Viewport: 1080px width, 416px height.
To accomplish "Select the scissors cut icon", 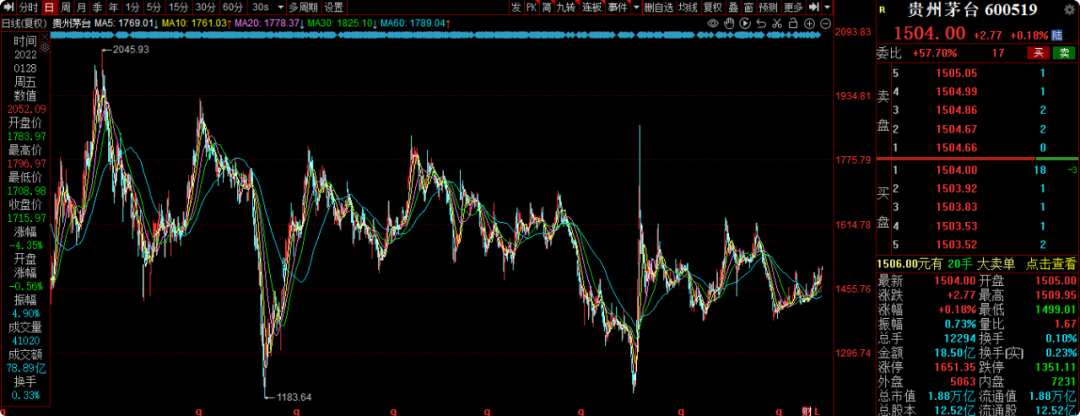I will (x=777, y=23).
